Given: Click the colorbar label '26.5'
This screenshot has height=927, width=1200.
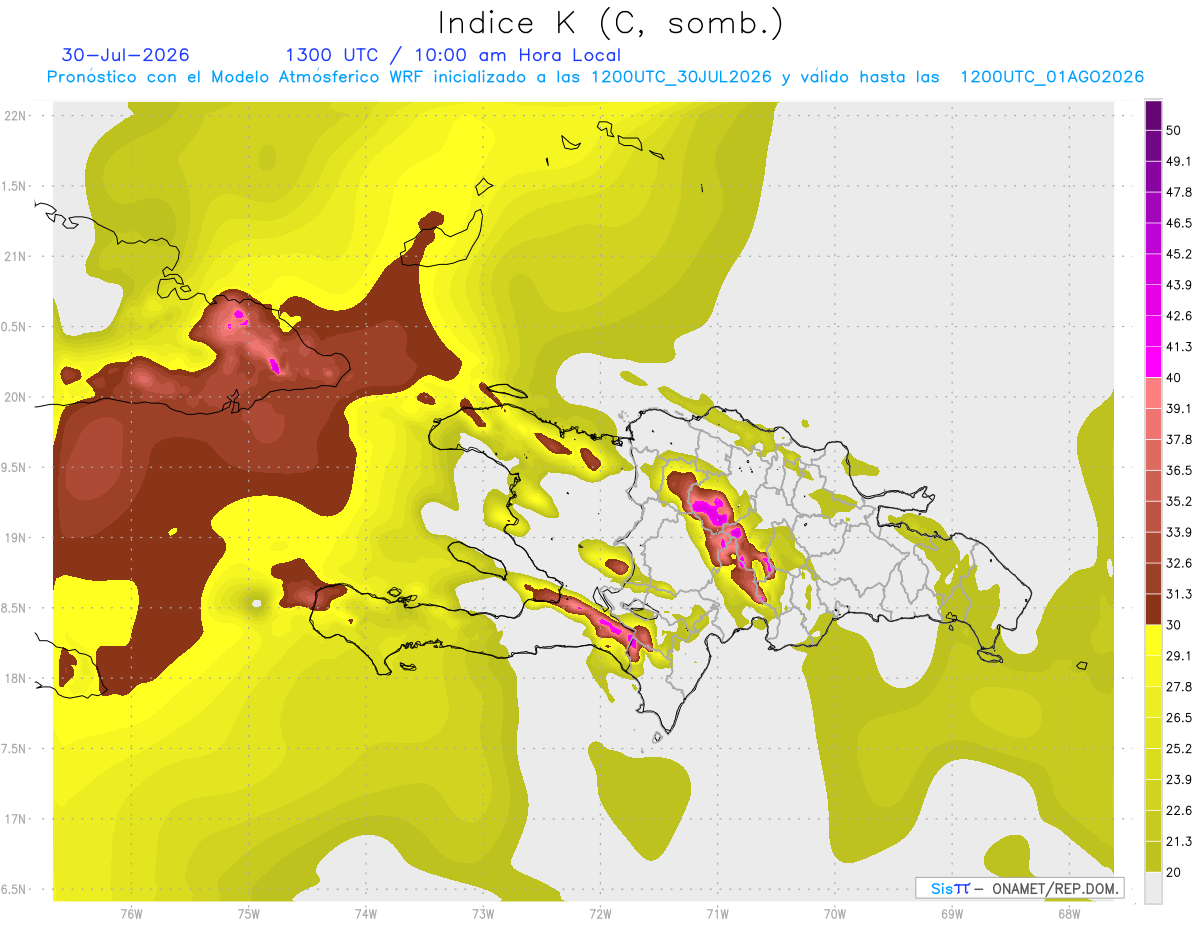Looking at the screenshot, I should (1179, 717).
